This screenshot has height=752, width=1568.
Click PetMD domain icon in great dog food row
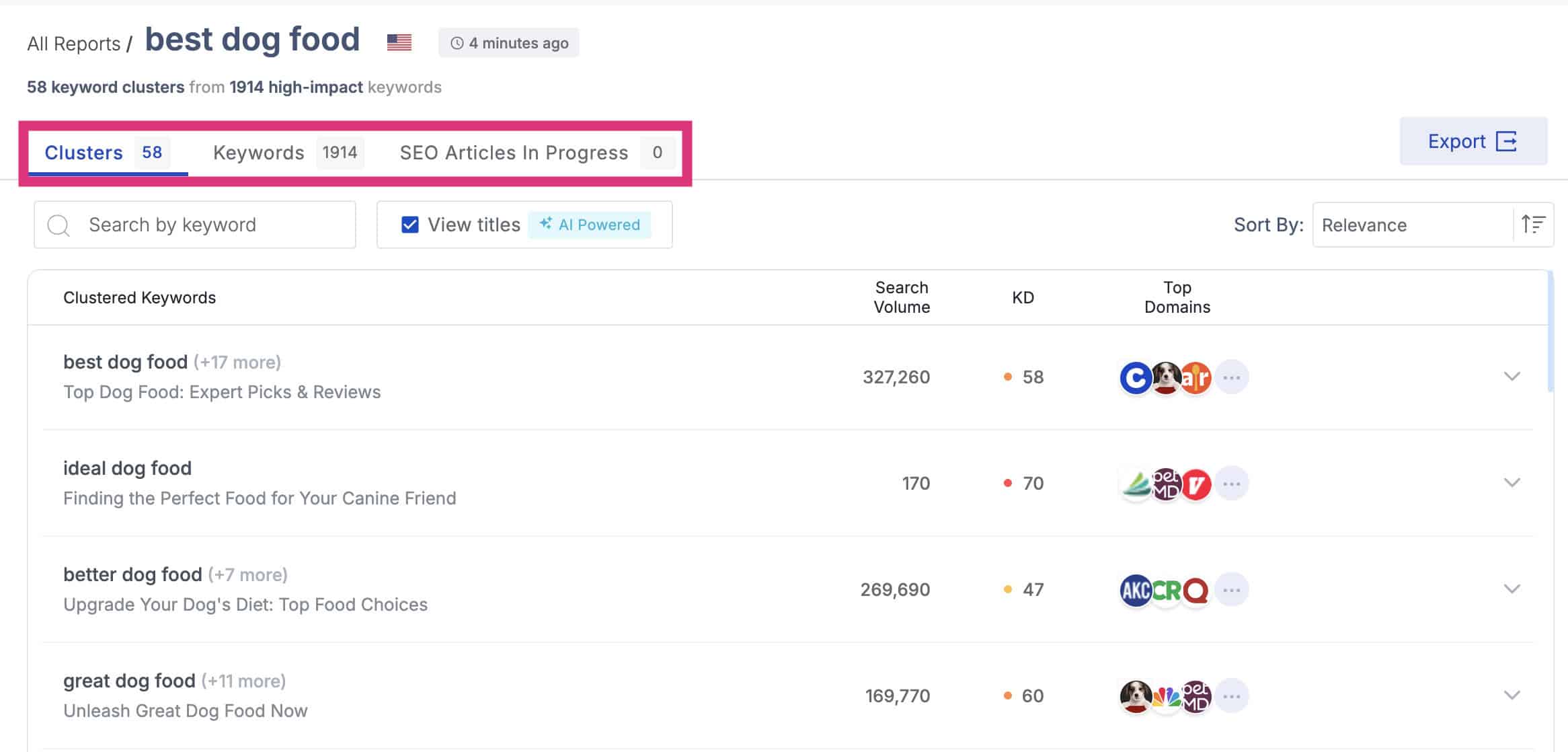pos(1196,696)
